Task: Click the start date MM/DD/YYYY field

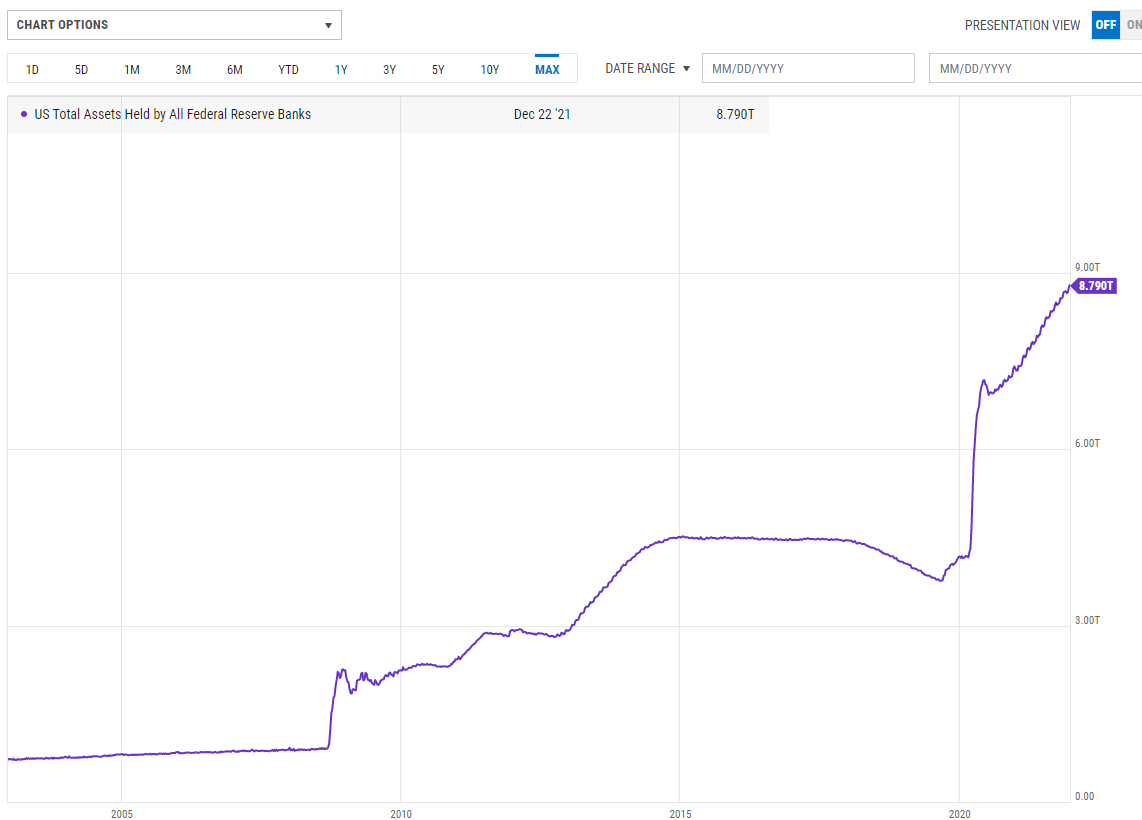Action: (808, 68)
